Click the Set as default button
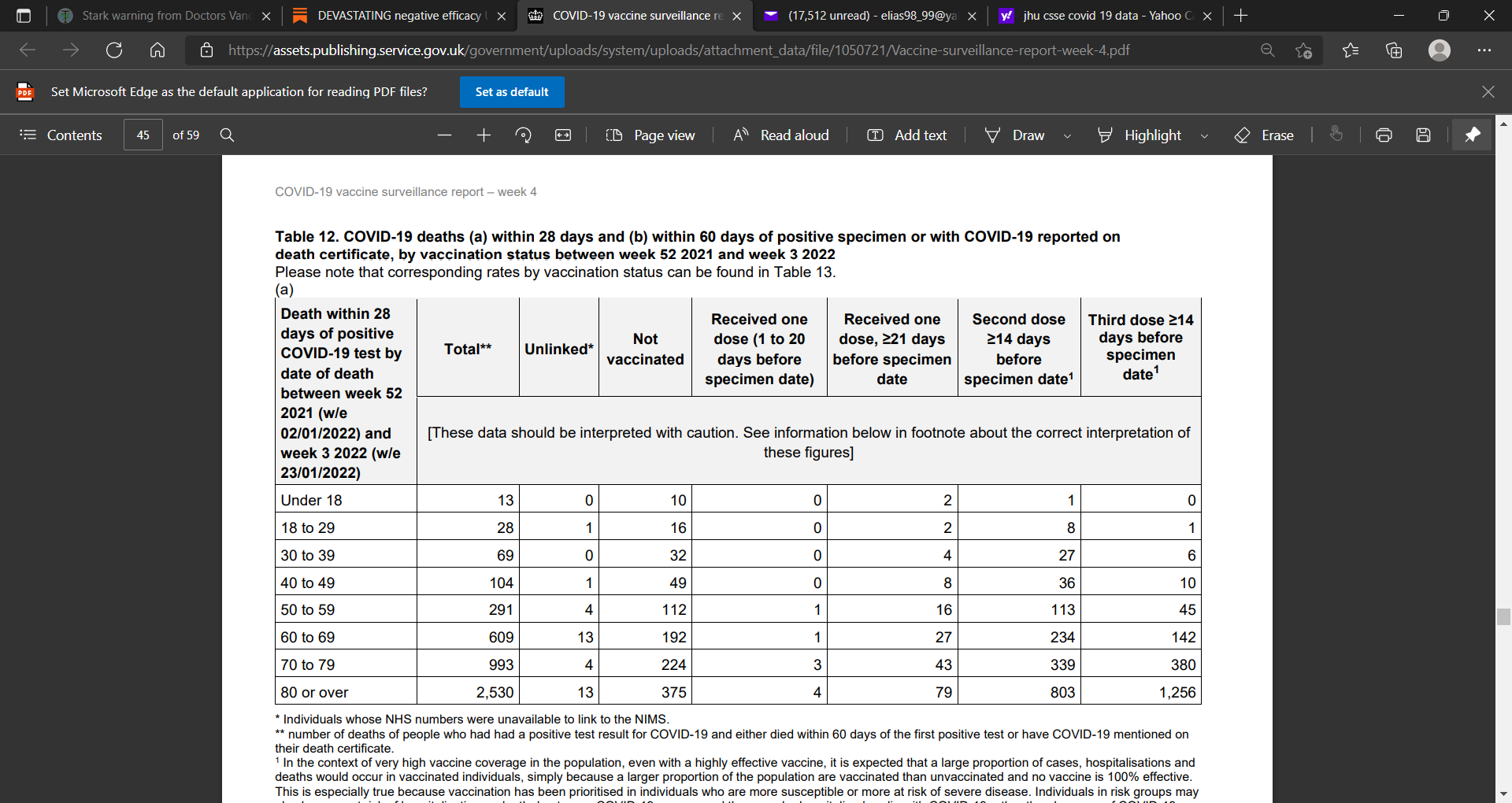The width and height of the screenshot is (1512, 803). pyautogui.click(x=512, y=92)
